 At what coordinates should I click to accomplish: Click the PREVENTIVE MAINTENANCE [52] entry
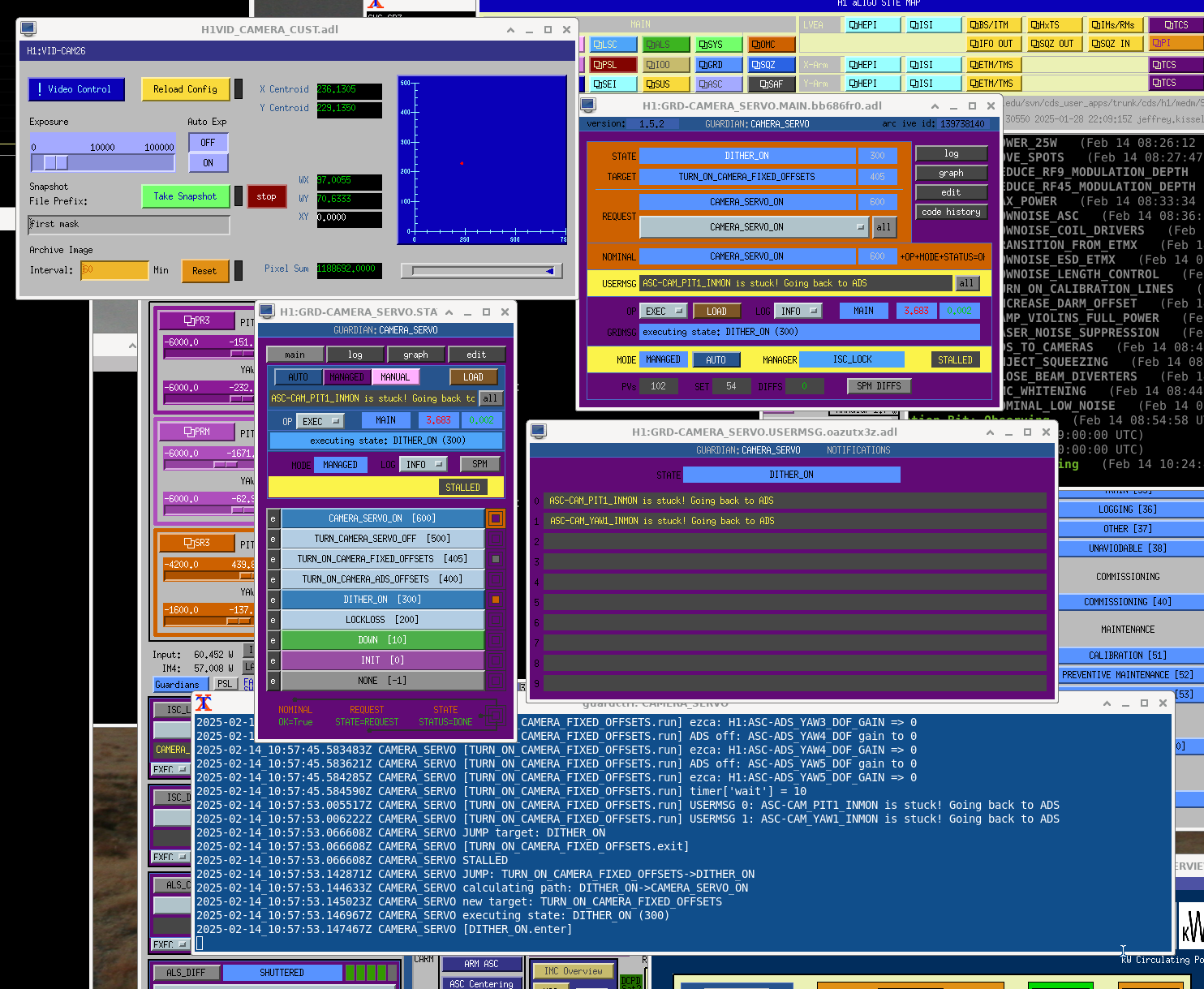click(1128, 675)
